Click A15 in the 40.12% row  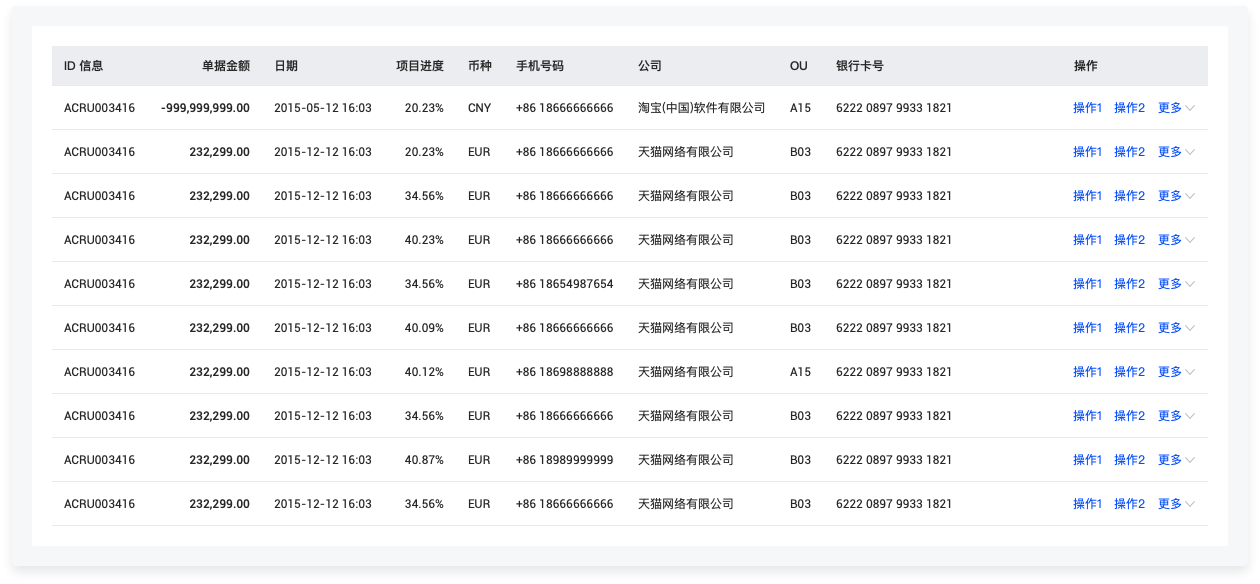point(801,372)
